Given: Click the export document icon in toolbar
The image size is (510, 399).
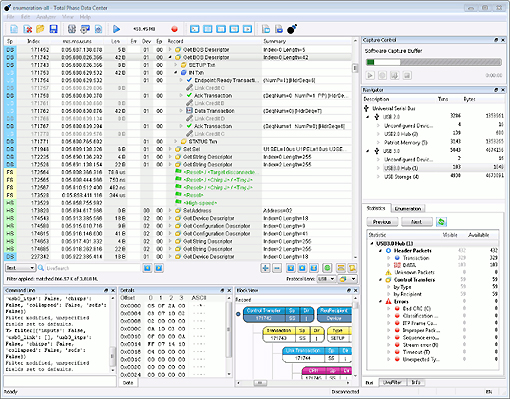Looking at the screenshot, I should pyautogui.click(x=266, y=29).
